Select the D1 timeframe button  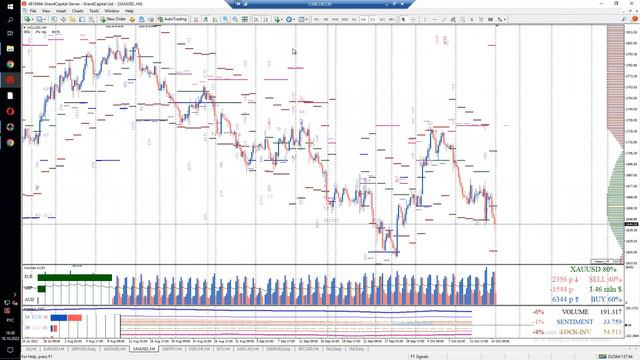(x=373, y=19)
